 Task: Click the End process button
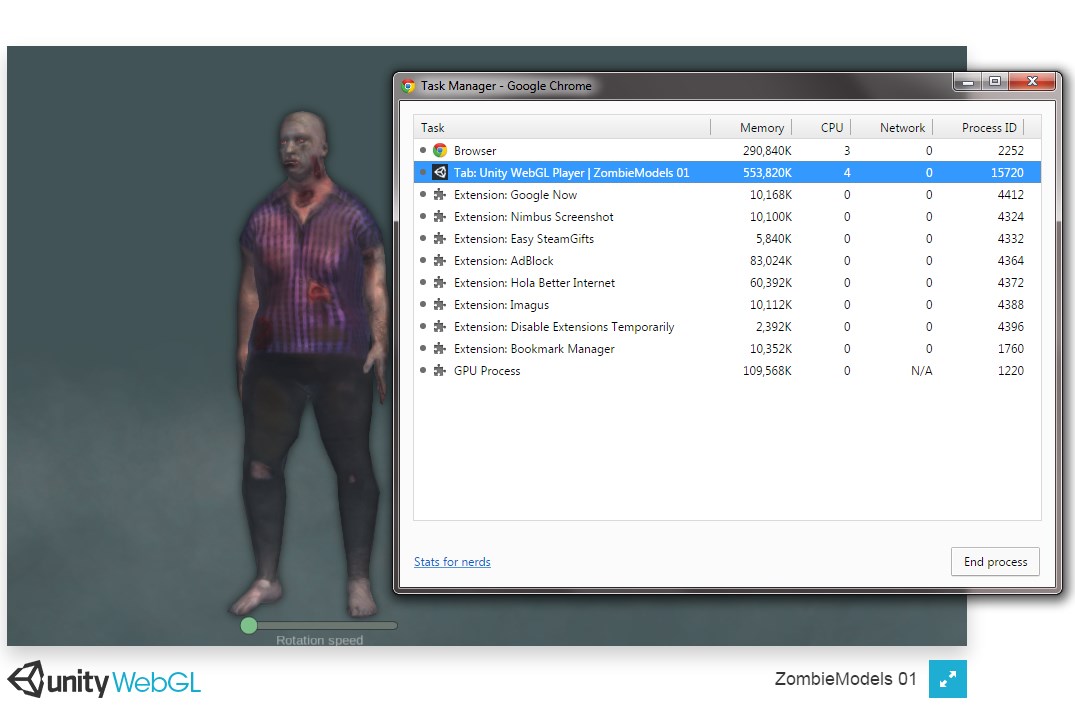pyautogui.click(x=995, y=562)
